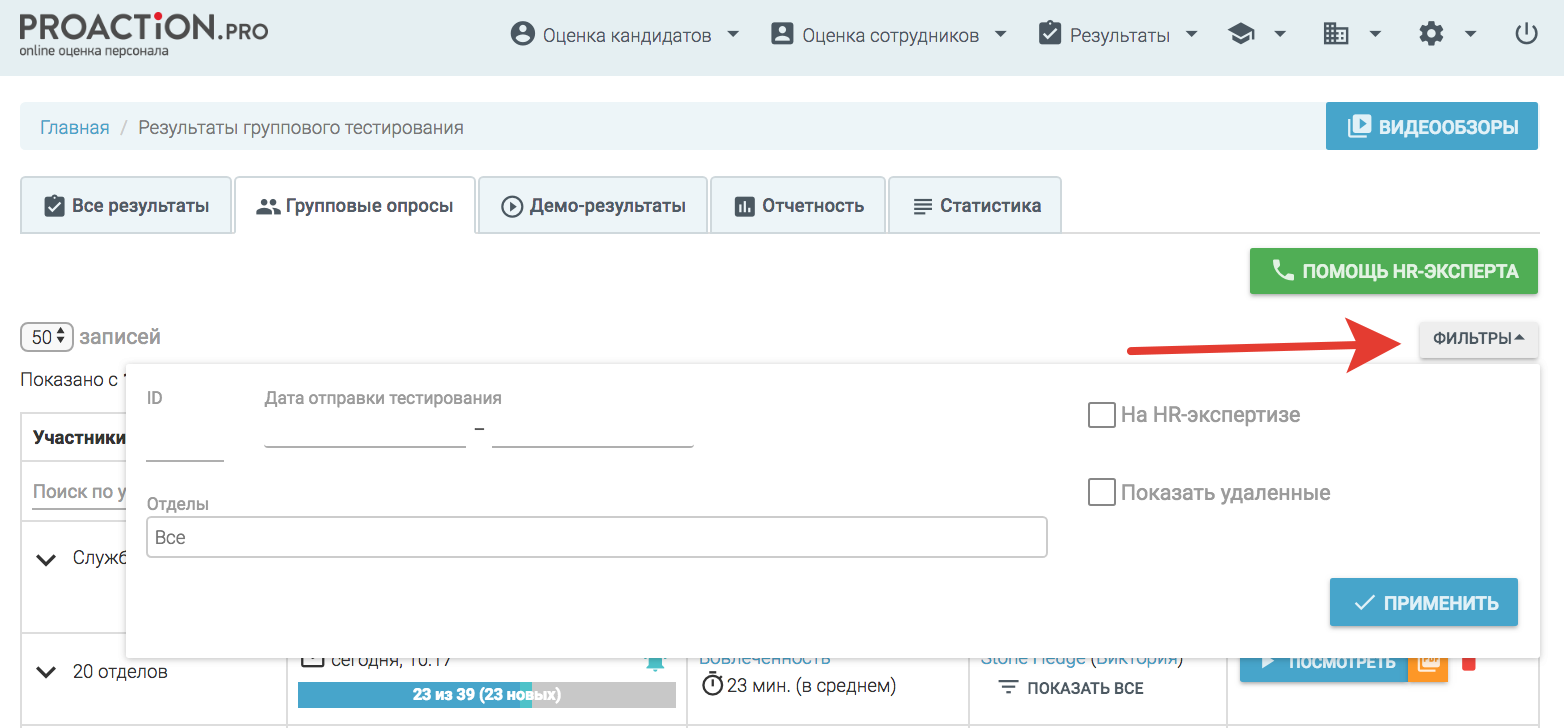Viewport: 1564px width, 728px height.
Task: Switch to the Демо-результаты tab
Action: click(x=593, y=206)
